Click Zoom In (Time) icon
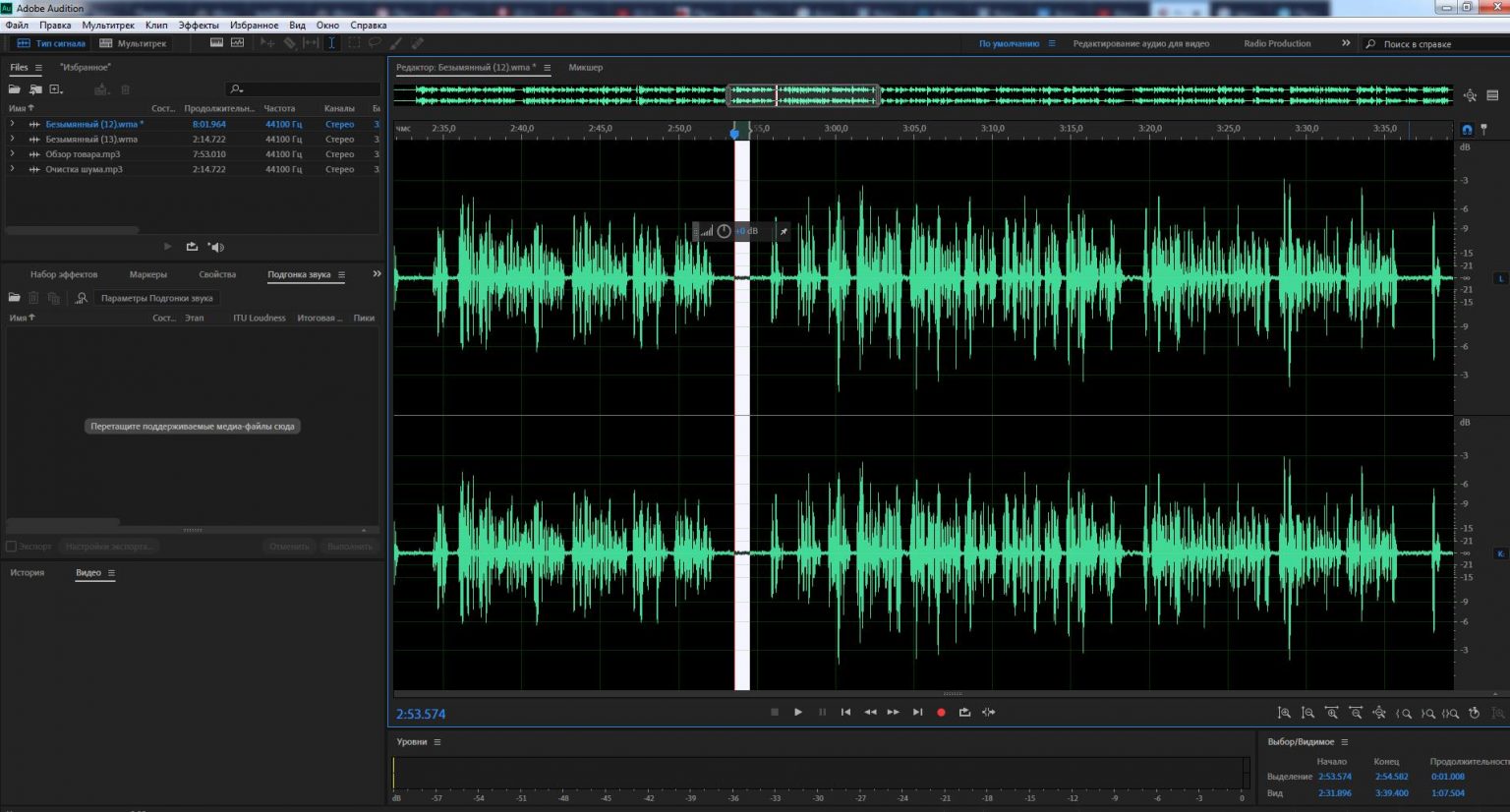This screenshot has width=1510, height=812. [1332, 713]
